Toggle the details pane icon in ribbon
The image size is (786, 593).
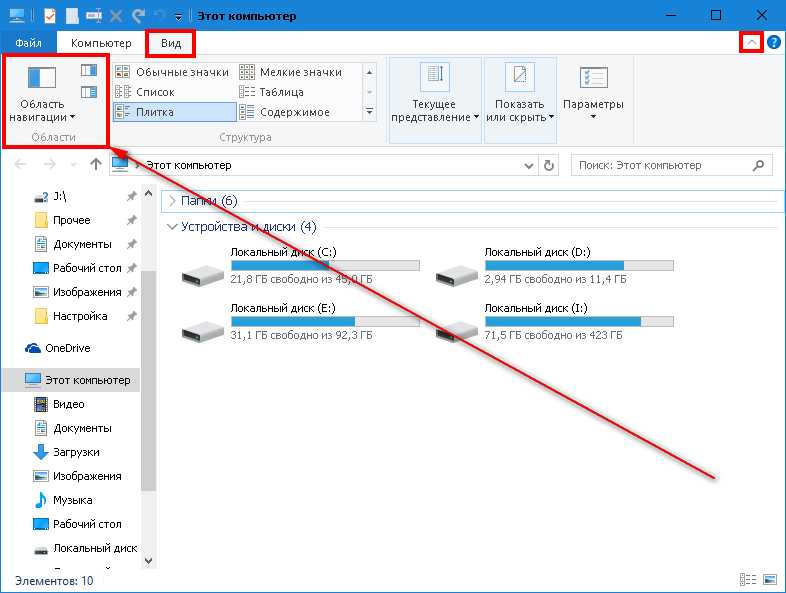[x=89, y=92]
